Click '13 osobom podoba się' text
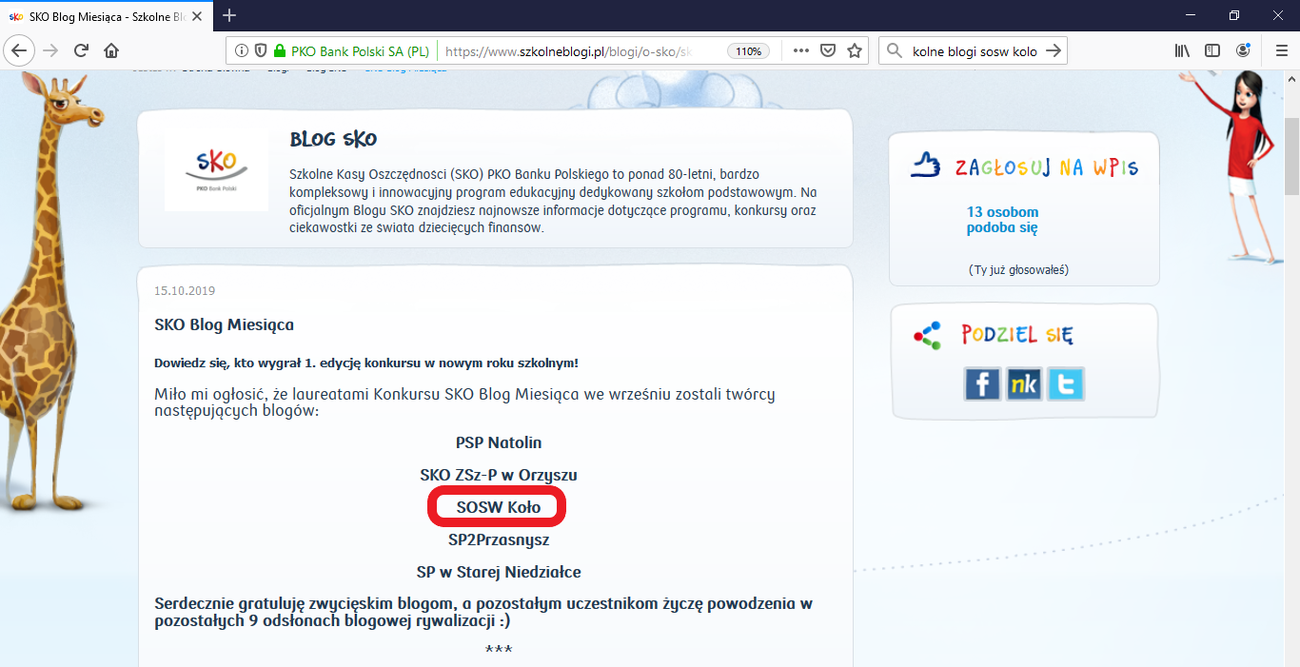Viewport: 1300px width, 667px height. (1002, 220)
